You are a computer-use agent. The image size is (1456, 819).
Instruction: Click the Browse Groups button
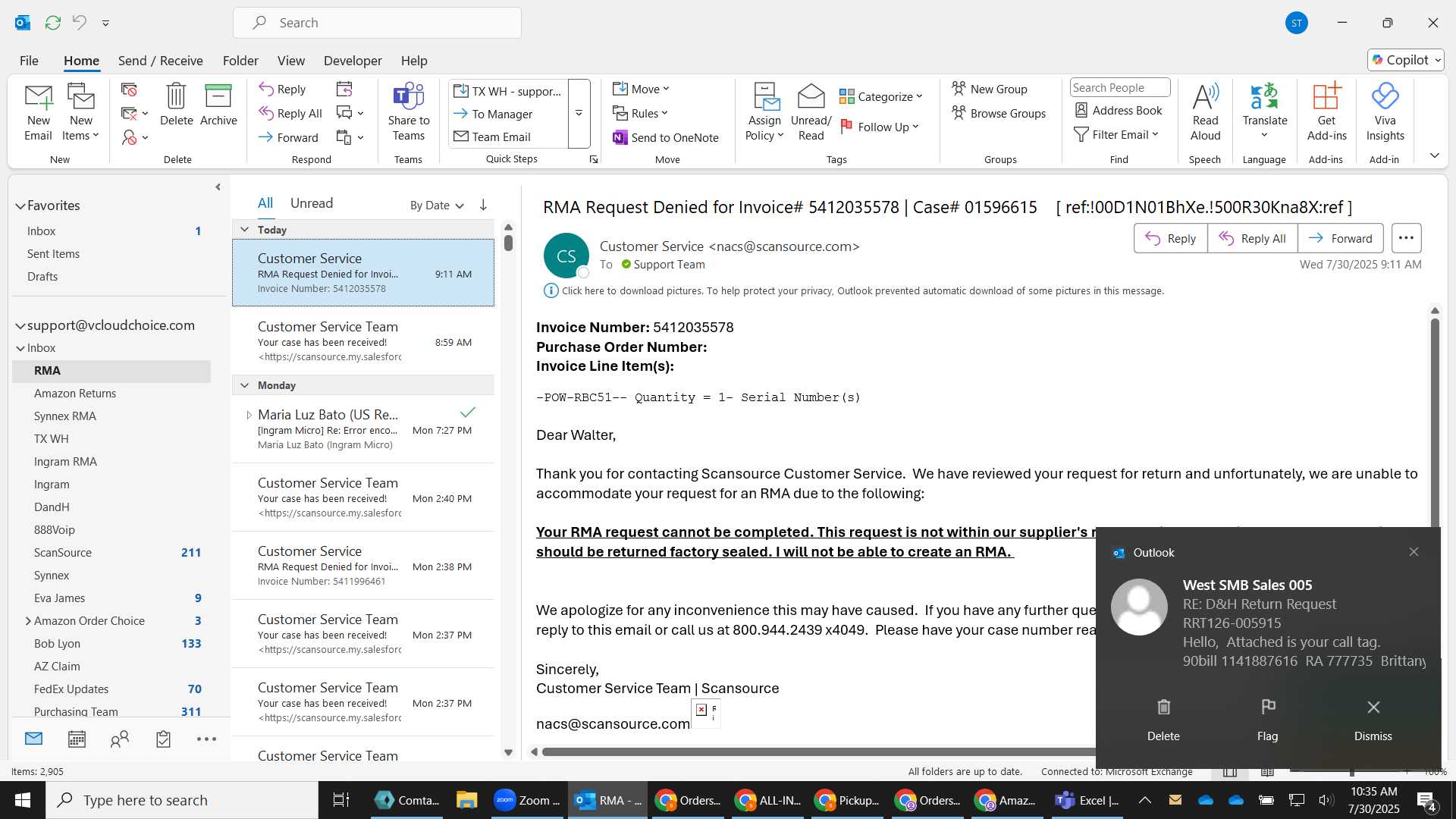tap(999, 113)
